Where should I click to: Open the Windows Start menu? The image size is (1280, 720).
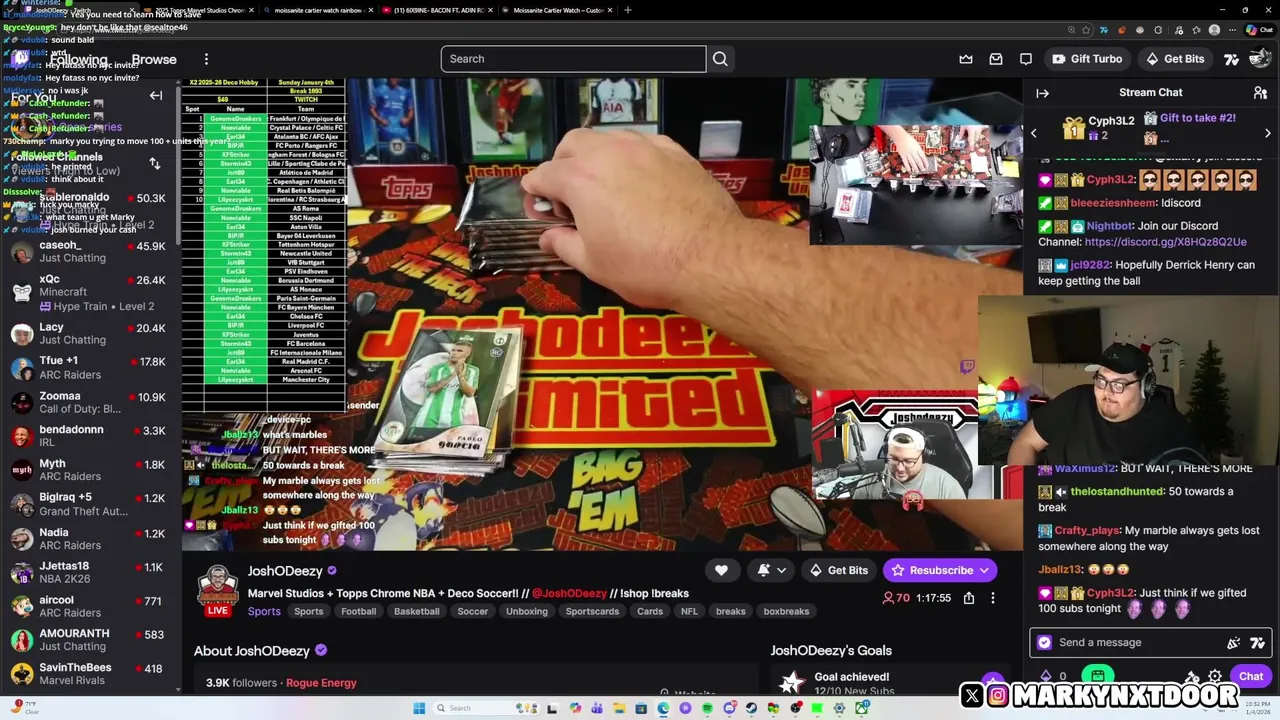[419, 708]
